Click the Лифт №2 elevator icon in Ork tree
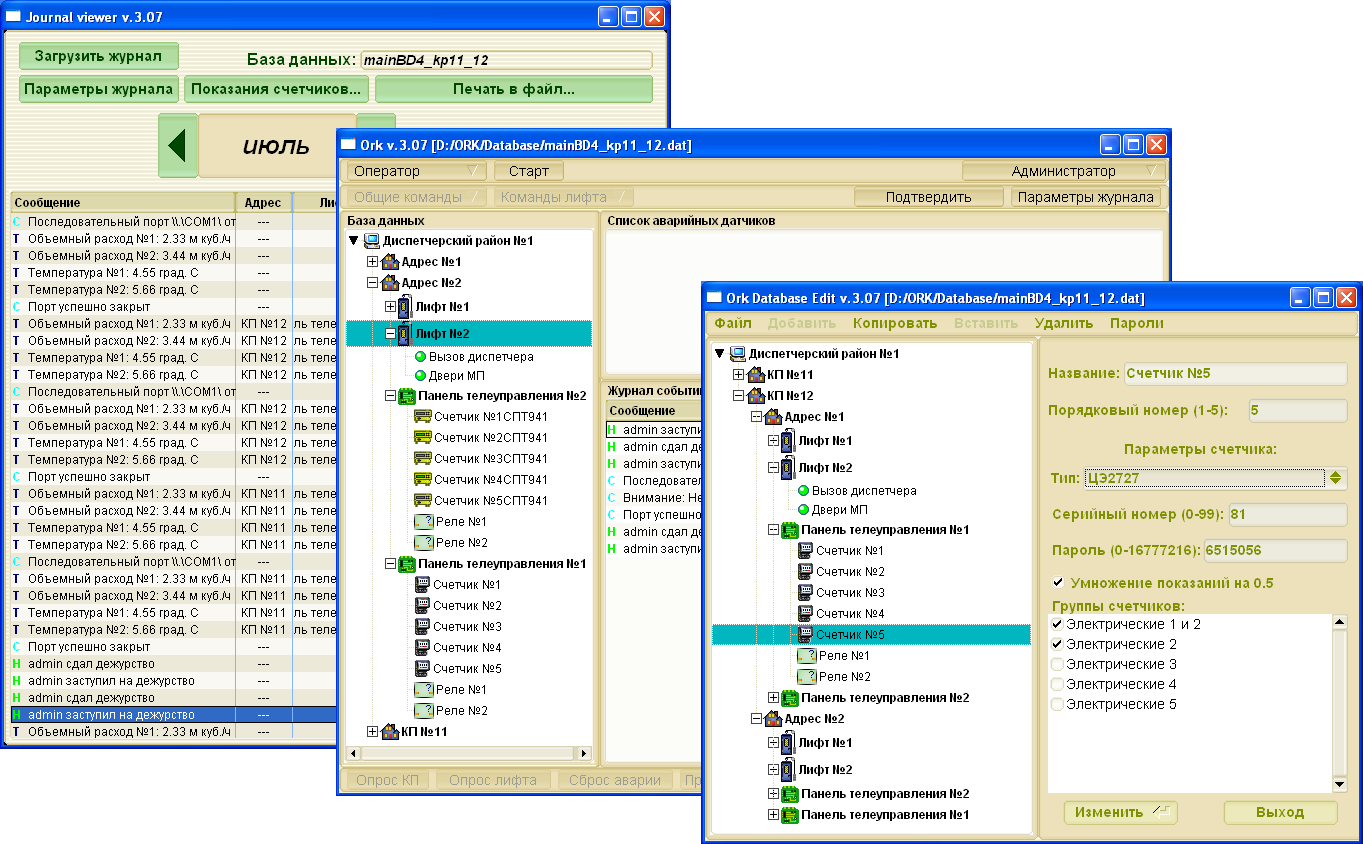The image size is (1363, 844). [x=404, y=333]
